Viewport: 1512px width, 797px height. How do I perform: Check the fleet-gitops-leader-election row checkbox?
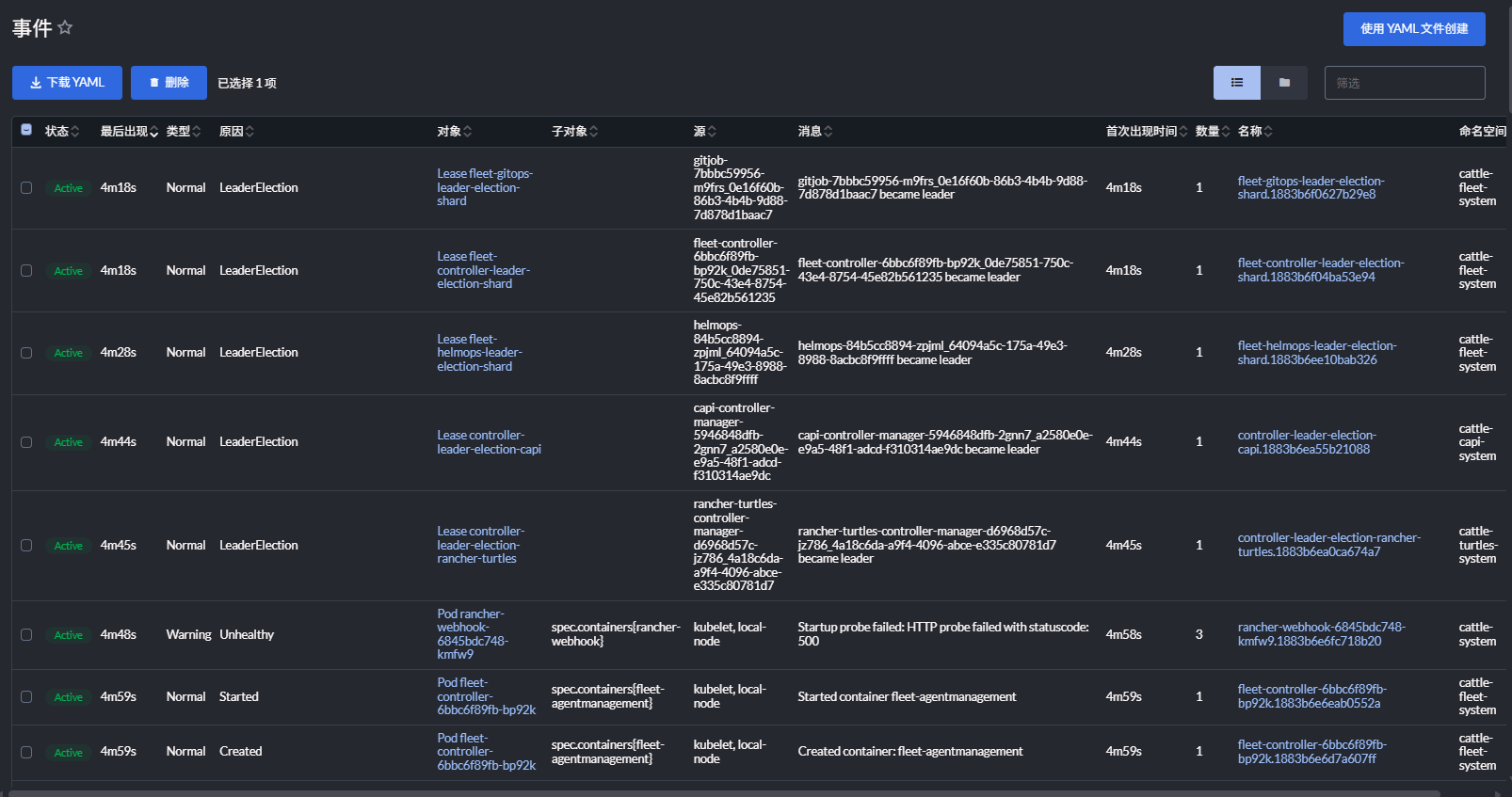26,188
